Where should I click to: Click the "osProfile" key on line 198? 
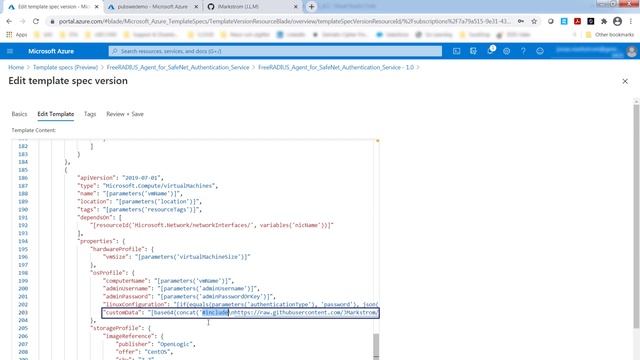click(108, 273)
